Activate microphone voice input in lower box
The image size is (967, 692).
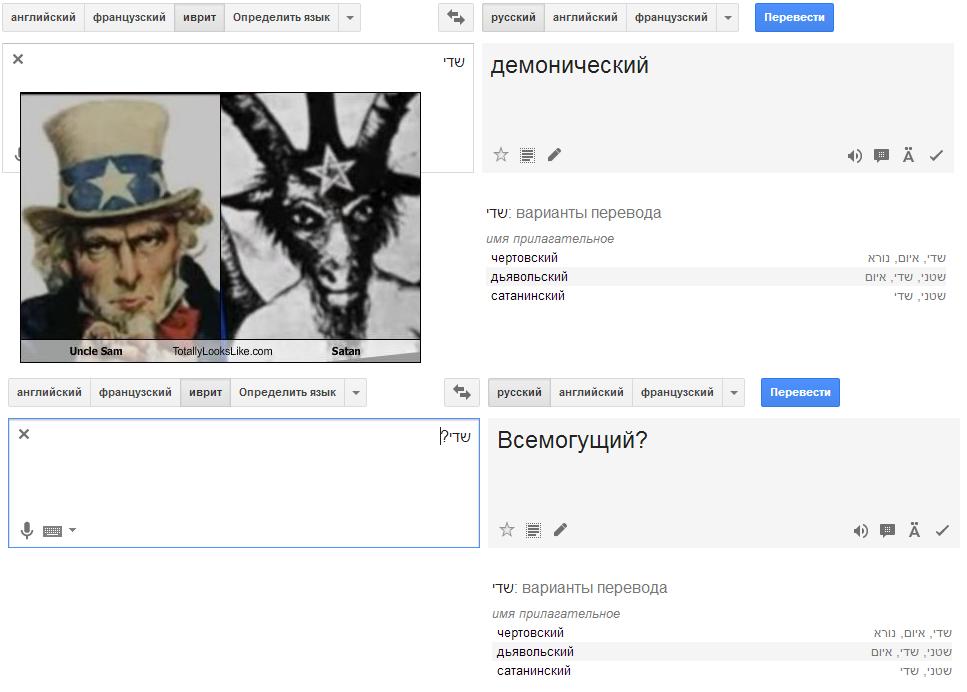point(27,530)
